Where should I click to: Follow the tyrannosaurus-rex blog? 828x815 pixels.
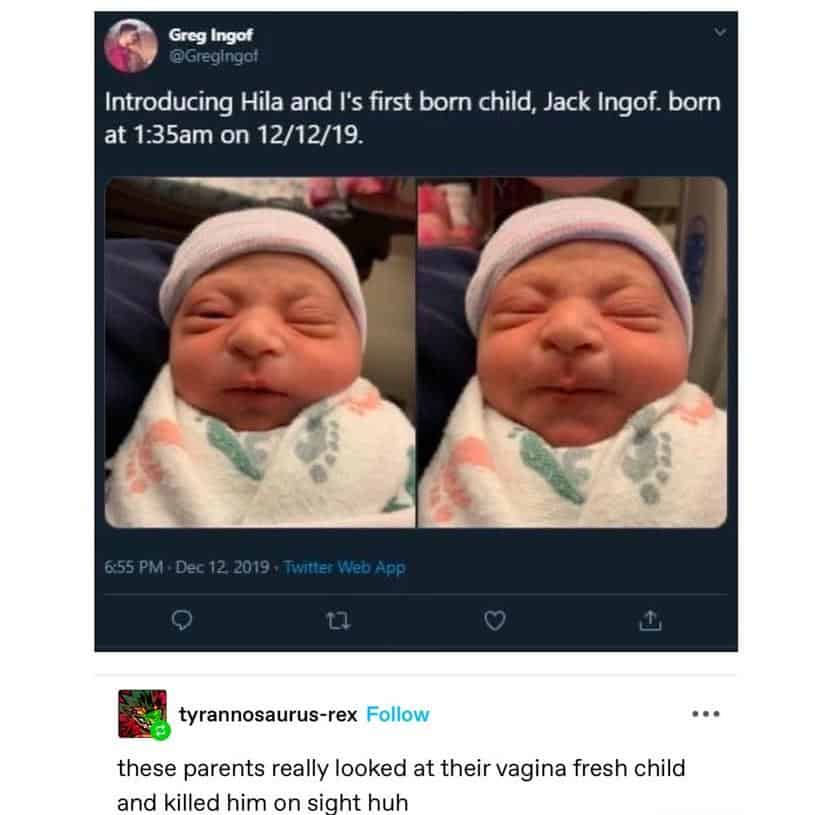pos(398,714)
